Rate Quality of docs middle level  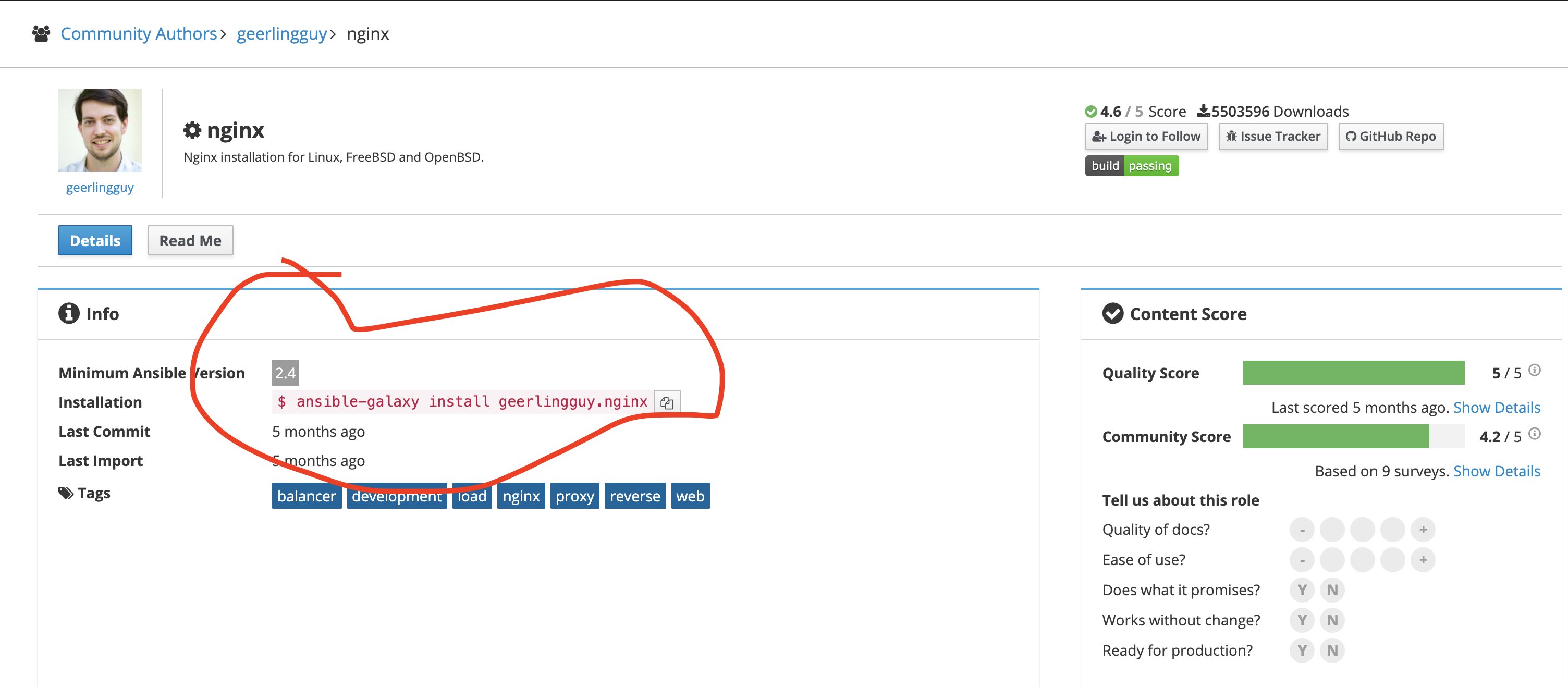pyautogui.click(x=1362, y=530)
